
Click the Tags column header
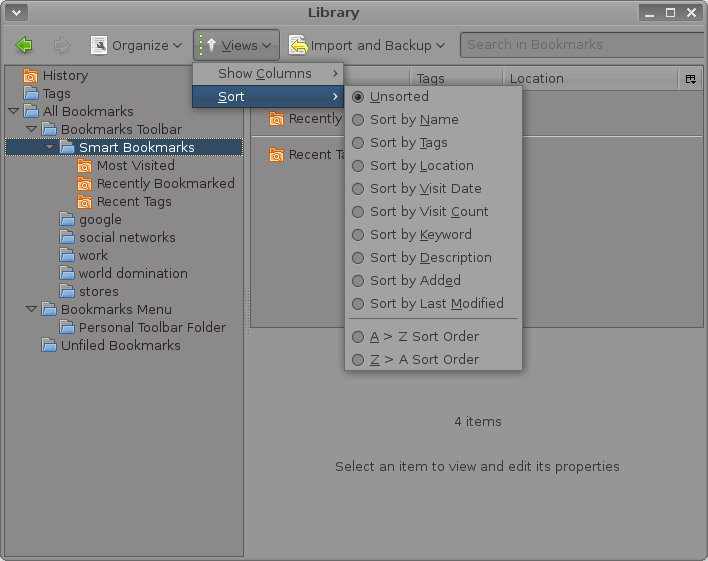tap(456, 79)
